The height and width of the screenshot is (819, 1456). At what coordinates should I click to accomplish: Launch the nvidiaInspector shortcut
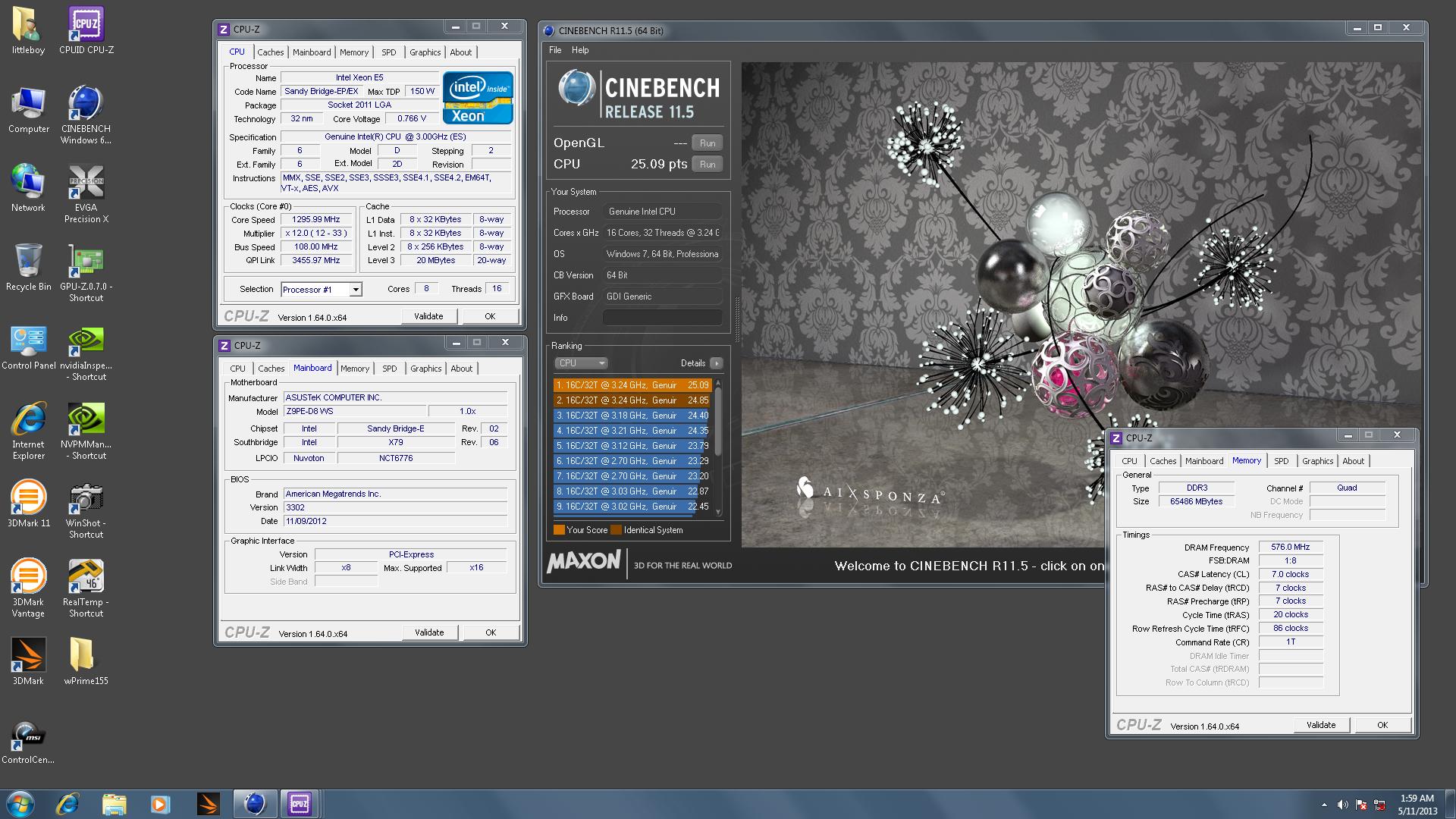tap(86, 353)
